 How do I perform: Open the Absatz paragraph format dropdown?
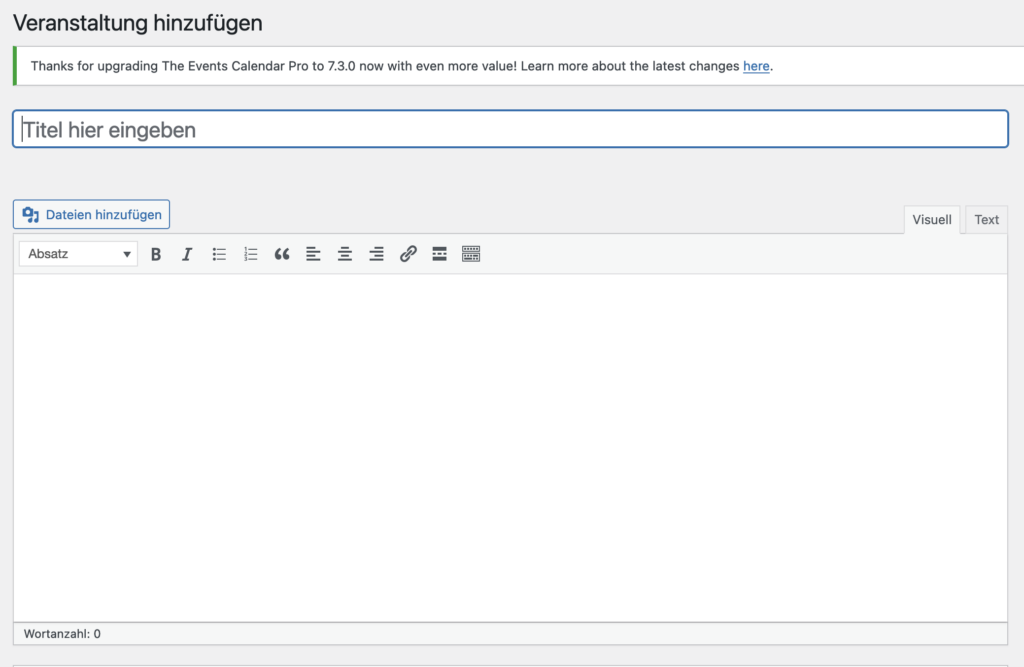tap(79, 254)
